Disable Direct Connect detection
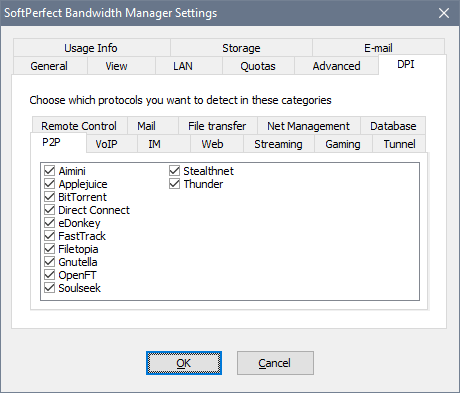Screen dimensions: 460x393 pyautogui.click(x=49, y=210)
